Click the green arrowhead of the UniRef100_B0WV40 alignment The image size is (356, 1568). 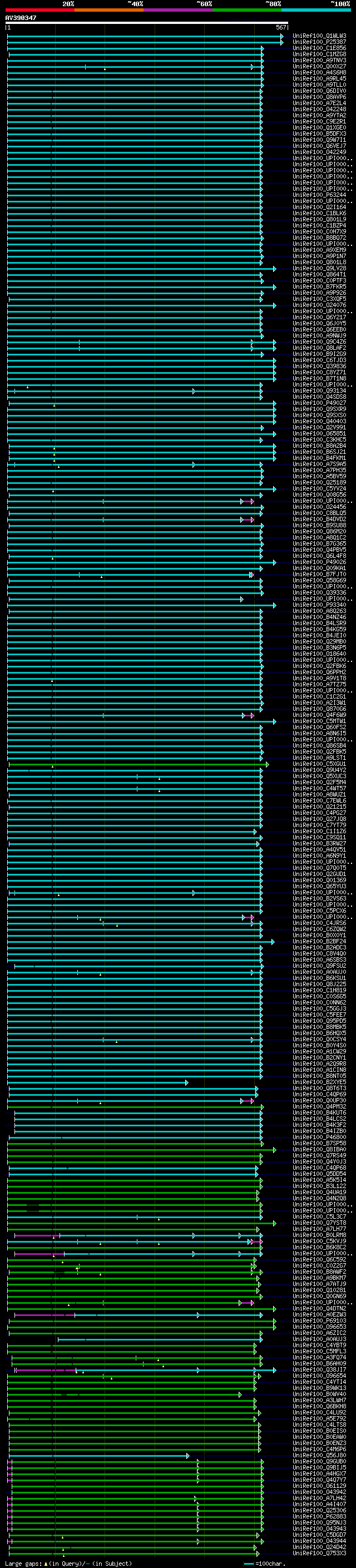click(x=240, y=1394)
